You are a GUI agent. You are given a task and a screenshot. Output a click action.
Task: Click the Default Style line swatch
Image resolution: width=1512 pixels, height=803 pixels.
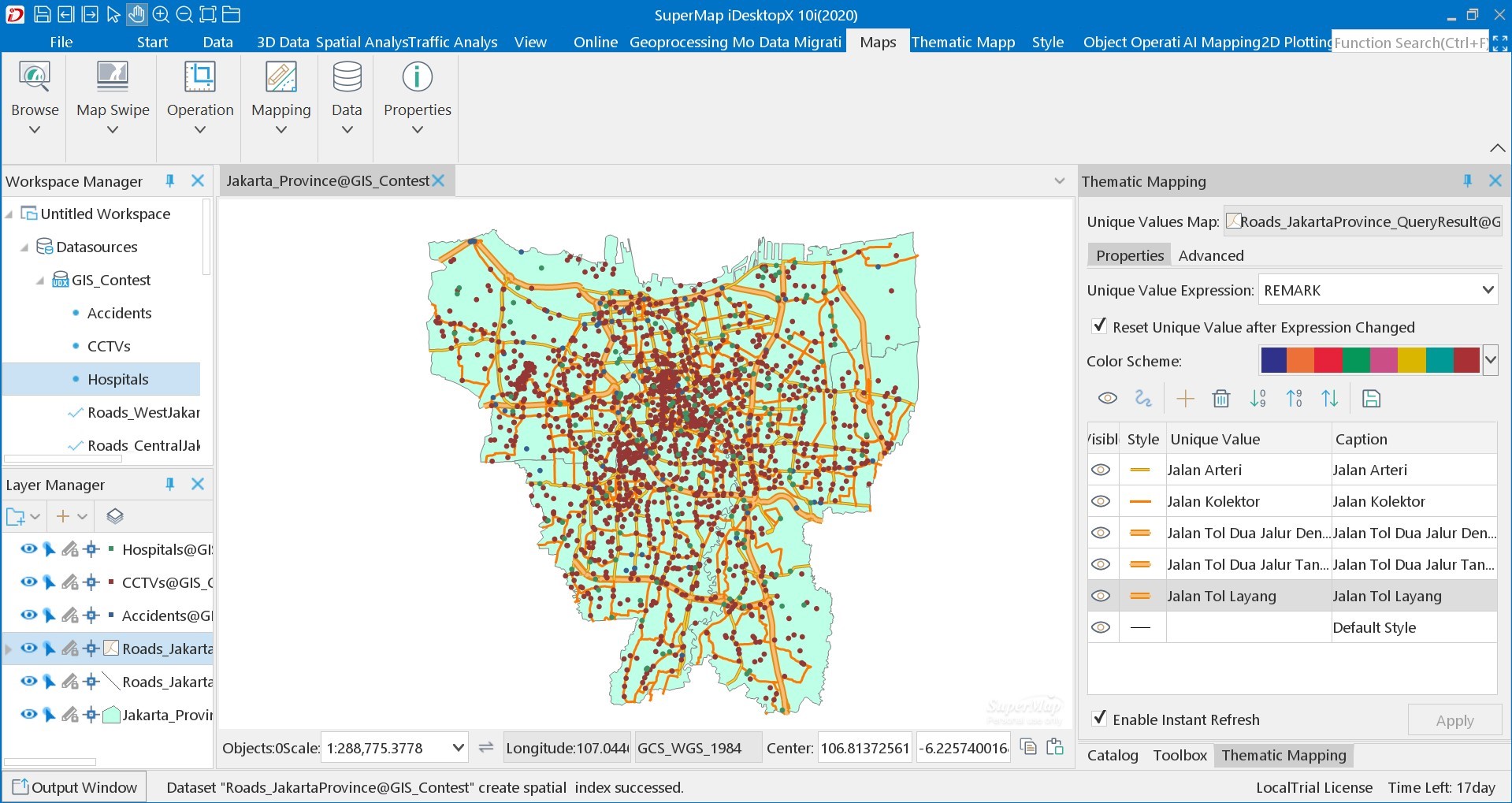pos(1139,627)
